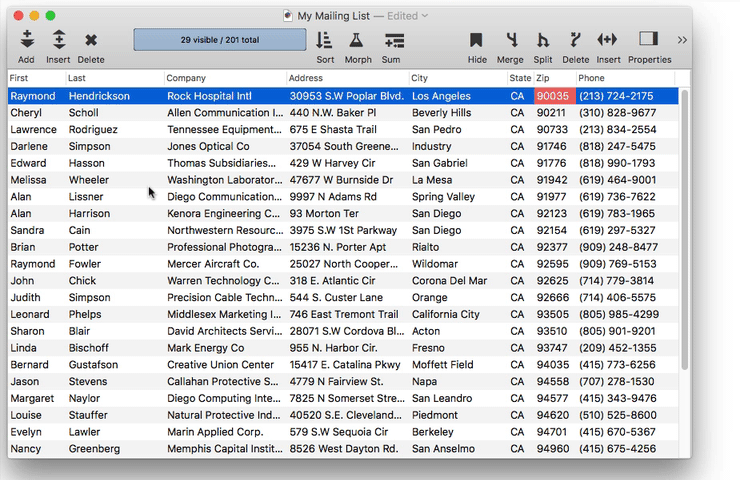
Task: Click the California City cell
Action: coord(446,314)
